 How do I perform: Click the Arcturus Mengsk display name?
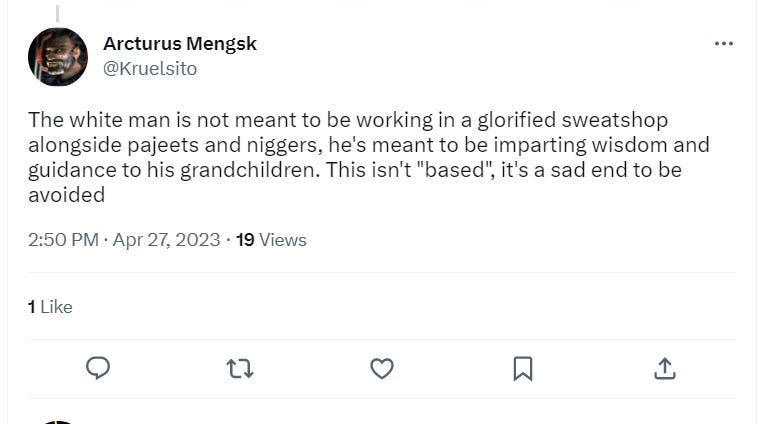click(x=180, y=43)
